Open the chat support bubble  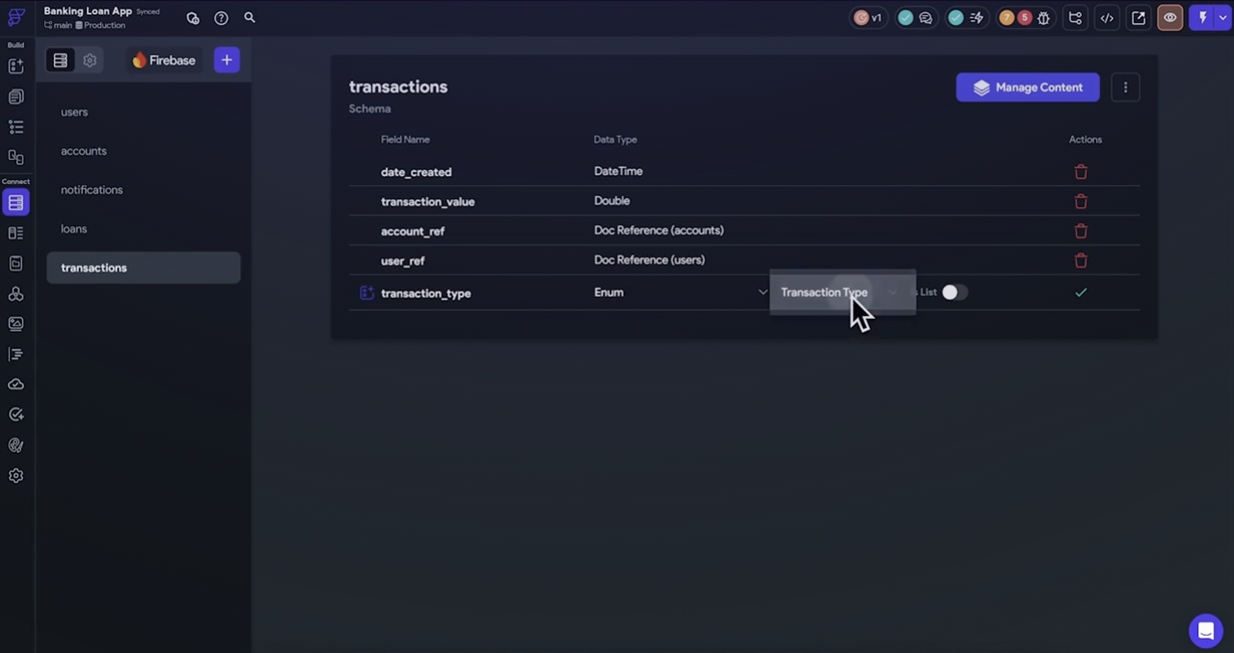[1206, 631]
